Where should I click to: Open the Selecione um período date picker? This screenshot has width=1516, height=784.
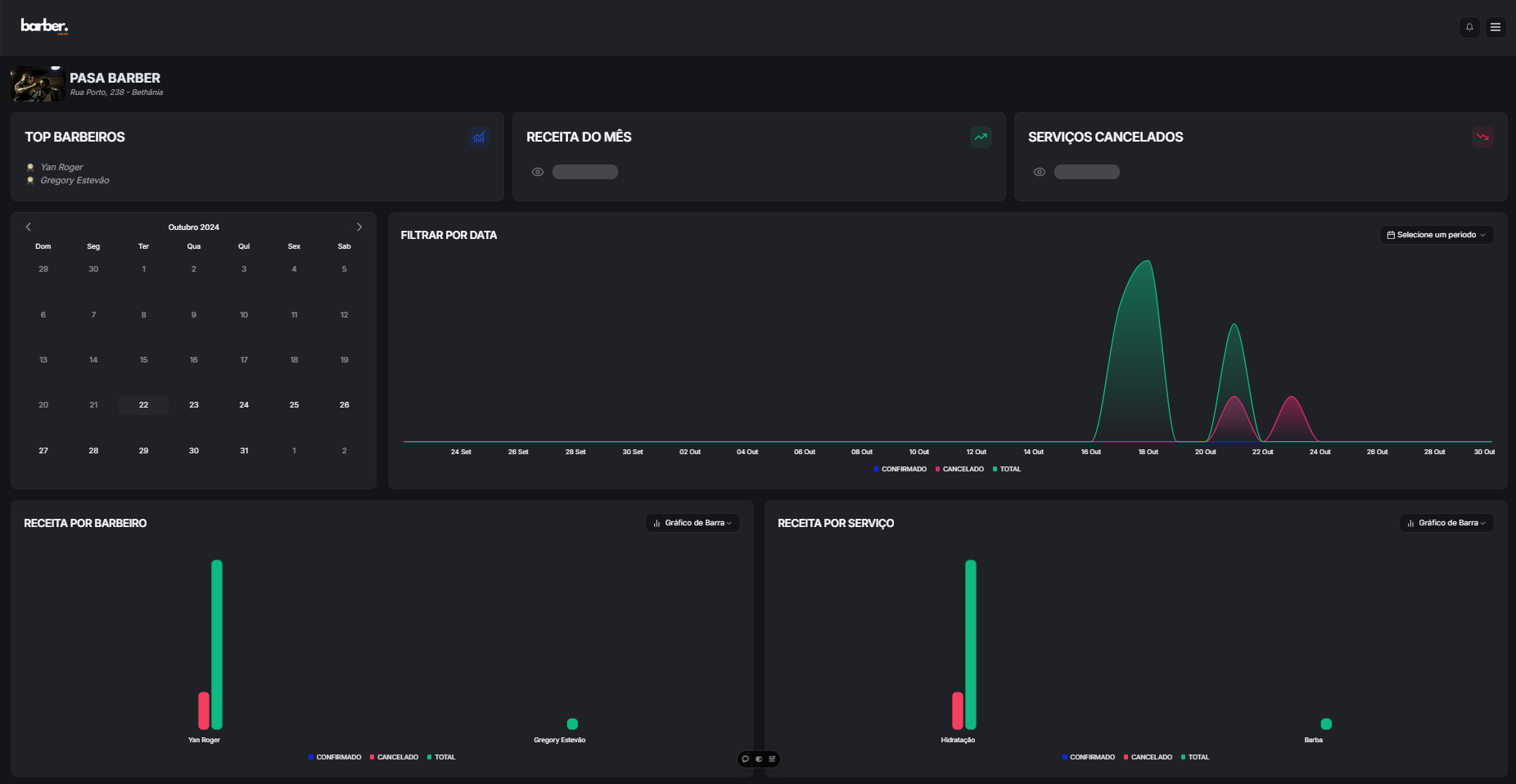[x=1437, y=235]
